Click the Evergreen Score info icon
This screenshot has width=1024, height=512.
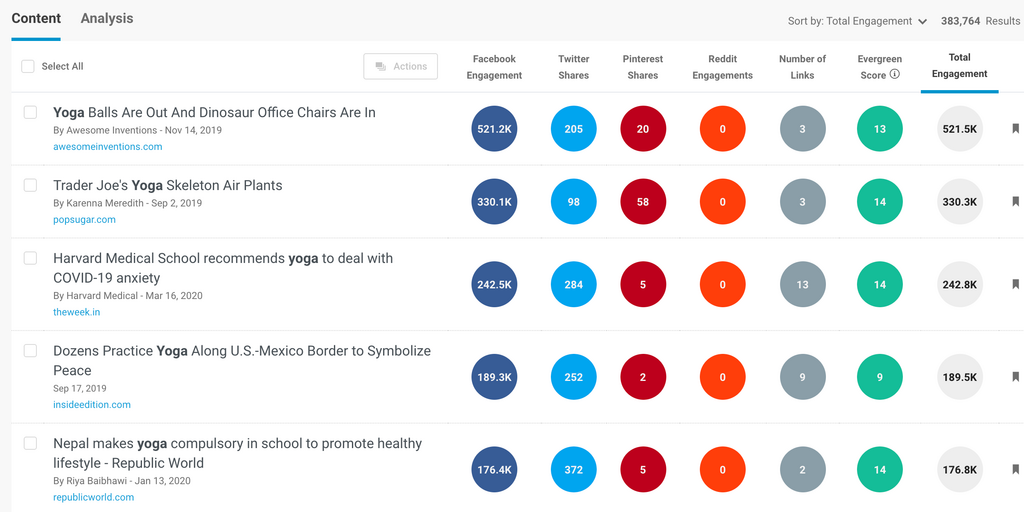(895, 75)
